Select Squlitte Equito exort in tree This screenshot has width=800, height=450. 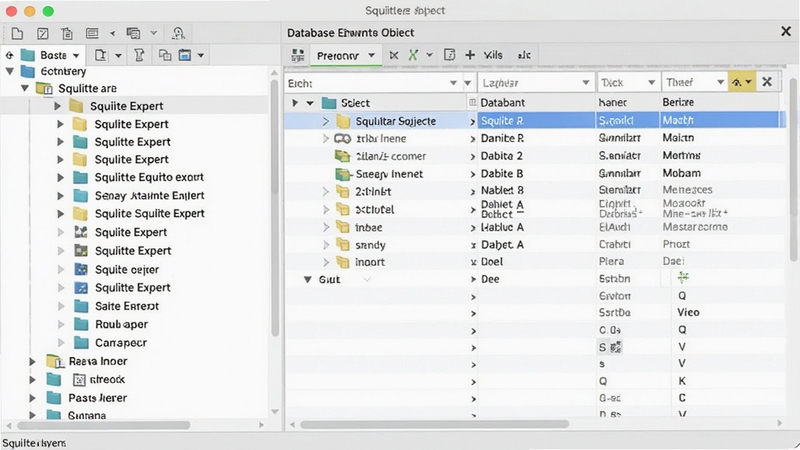click(149, 177)
